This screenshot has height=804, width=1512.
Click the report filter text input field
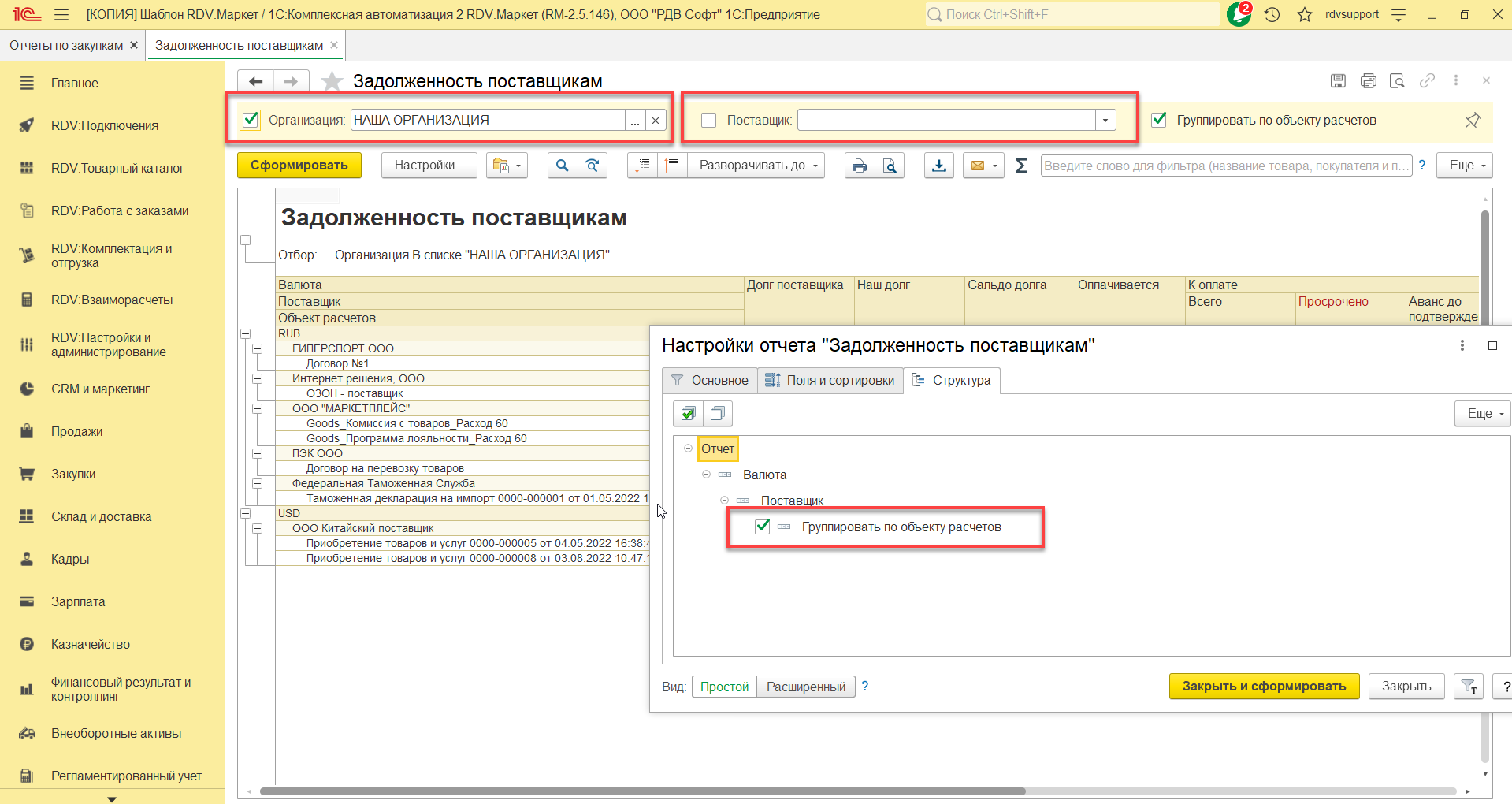coord(1224,166)
